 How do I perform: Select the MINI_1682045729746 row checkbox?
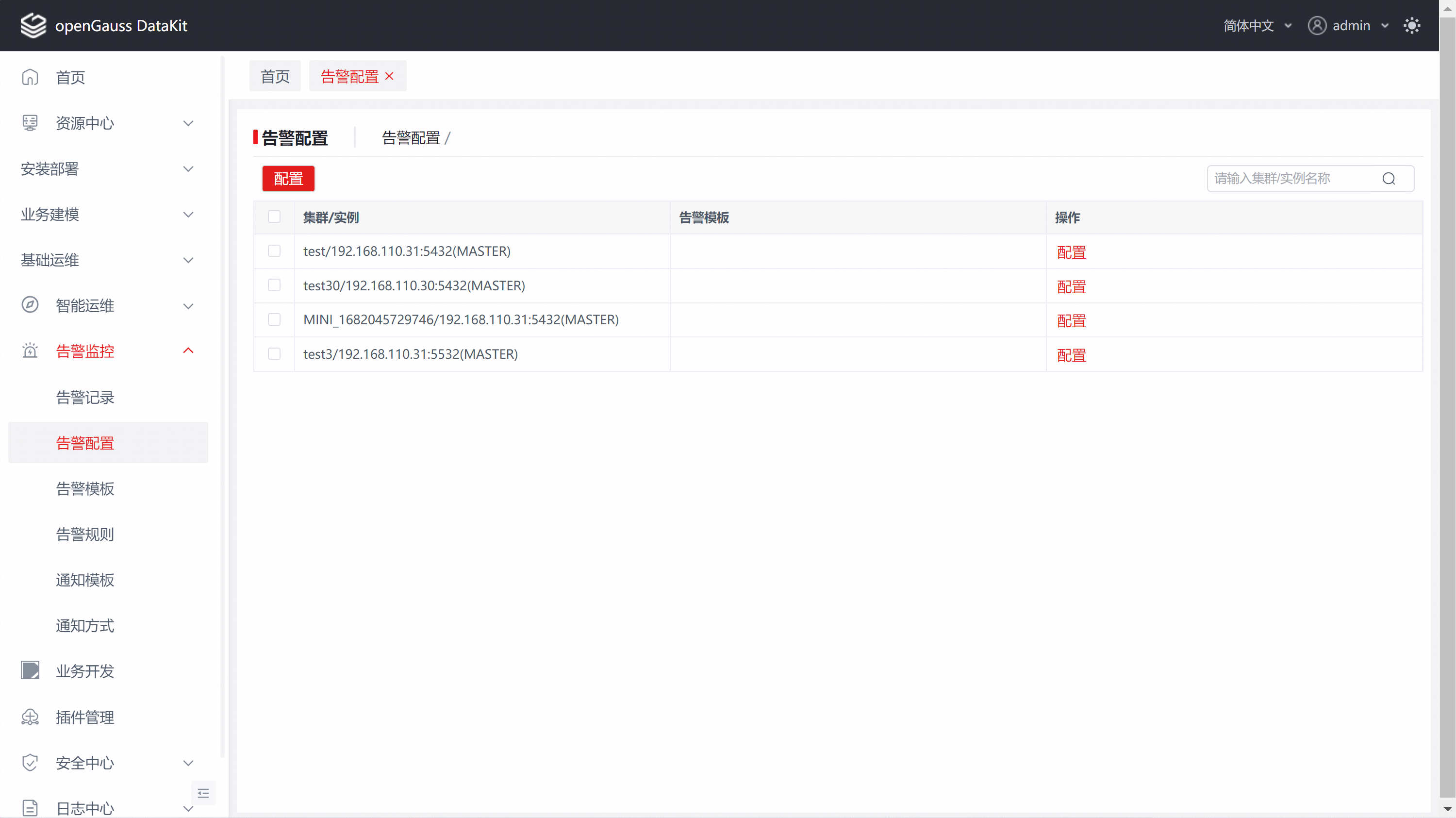pos(274,319)
